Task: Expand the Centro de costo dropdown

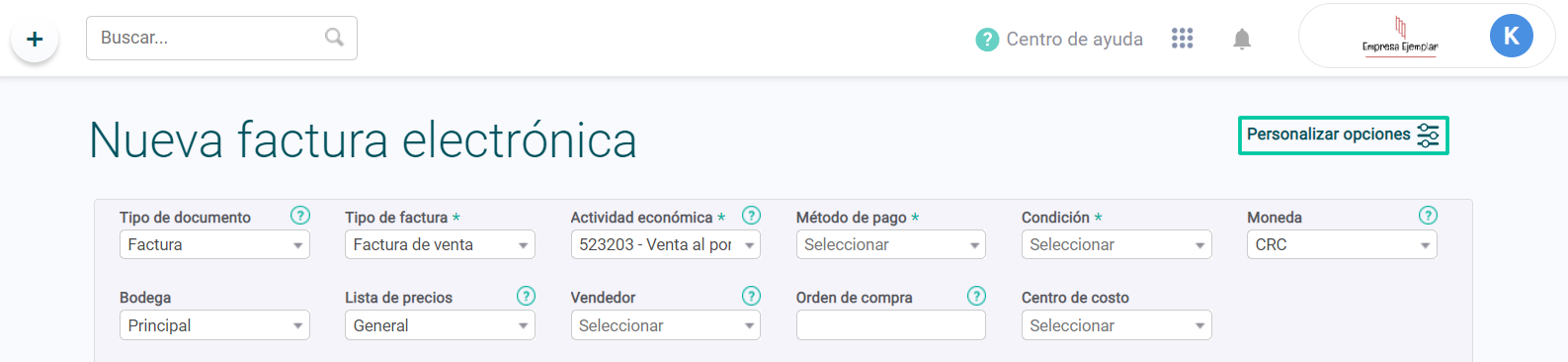Action: tap(1116, 325)
